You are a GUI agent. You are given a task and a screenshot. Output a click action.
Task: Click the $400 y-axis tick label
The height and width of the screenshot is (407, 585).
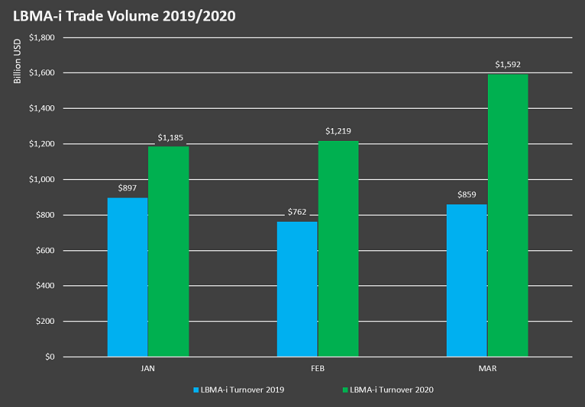[45, 285]
